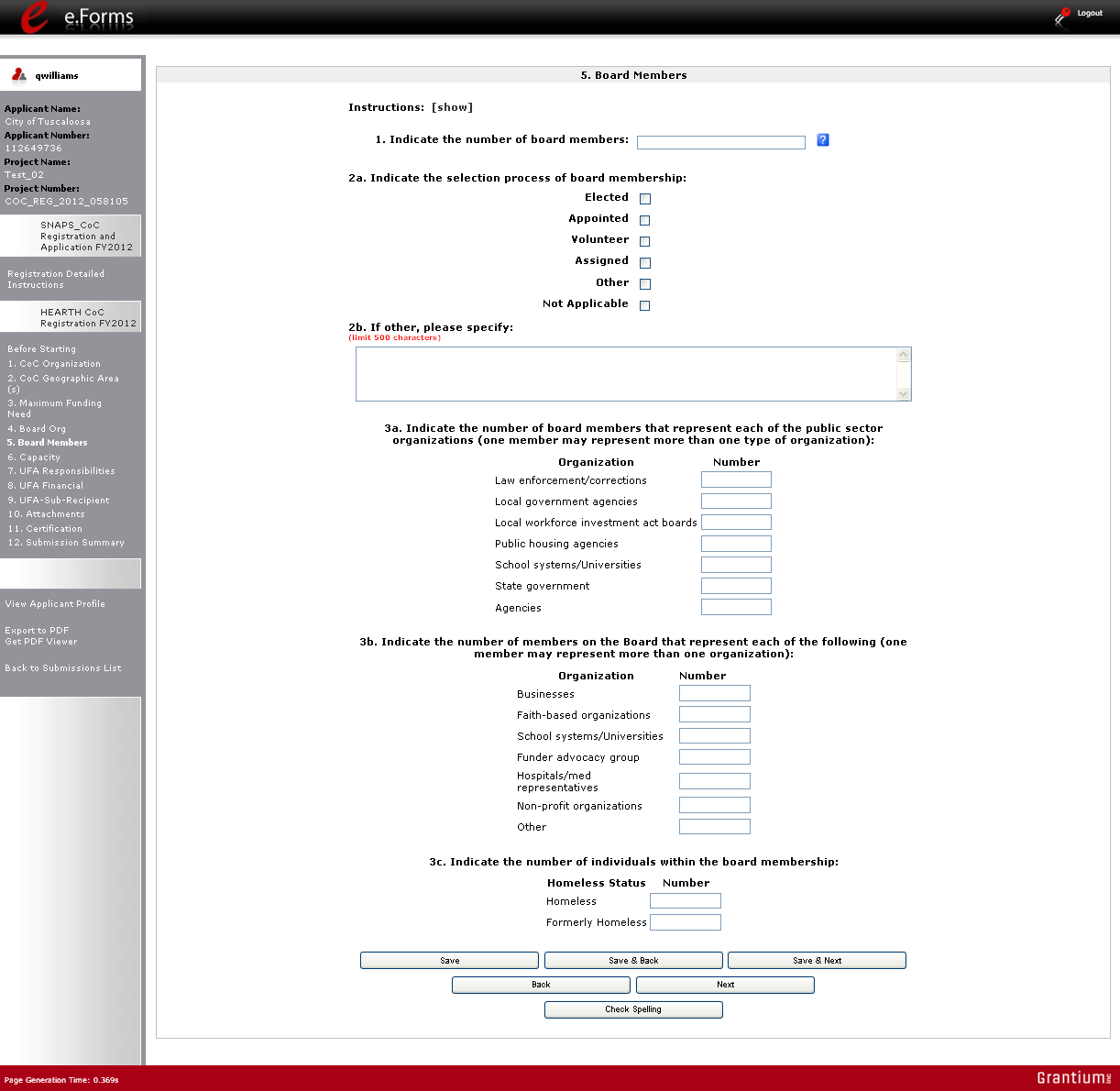Open Back to Submissions List link
The image size is (1120, 1091).
pyautogui.click(x=63, y=668)
